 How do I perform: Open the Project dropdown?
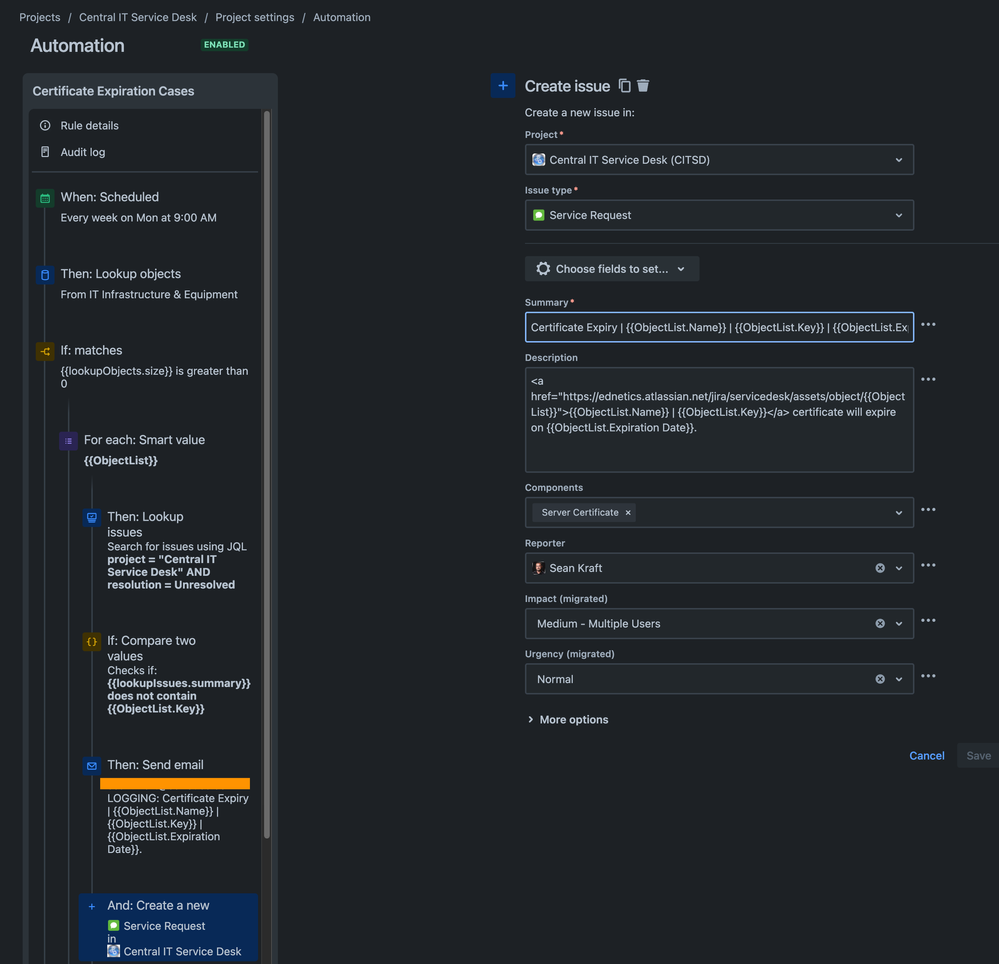coord(719,160)
